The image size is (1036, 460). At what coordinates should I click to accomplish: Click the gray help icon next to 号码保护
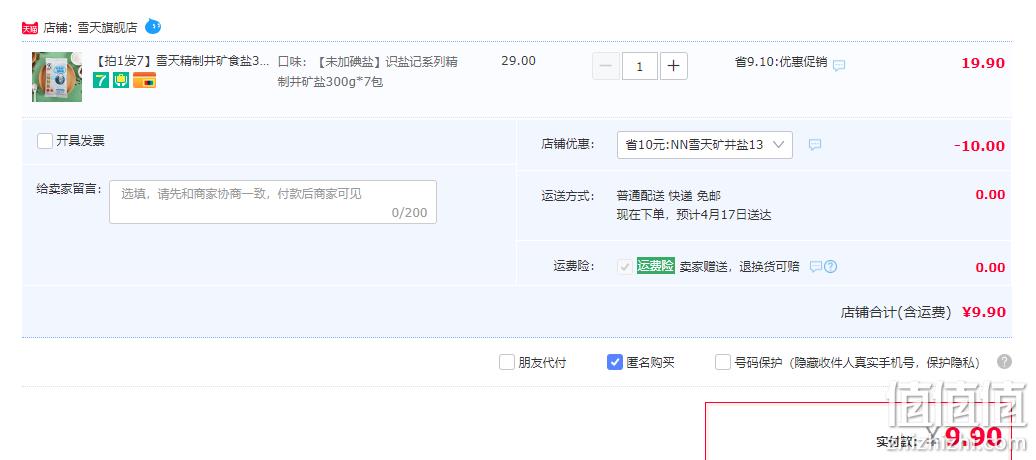[1004, 362]
